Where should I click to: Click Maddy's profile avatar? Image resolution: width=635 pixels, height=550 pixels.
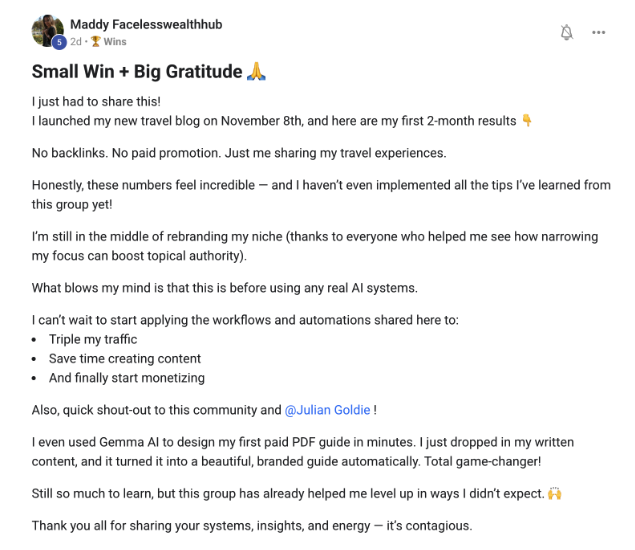click(47, 30)
